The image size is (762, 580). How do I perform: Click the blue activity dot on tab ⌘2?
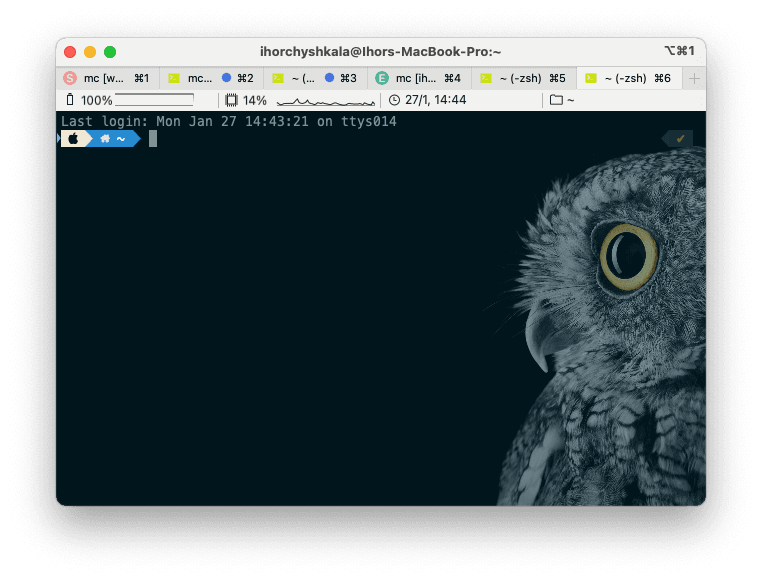pos(226,78)
